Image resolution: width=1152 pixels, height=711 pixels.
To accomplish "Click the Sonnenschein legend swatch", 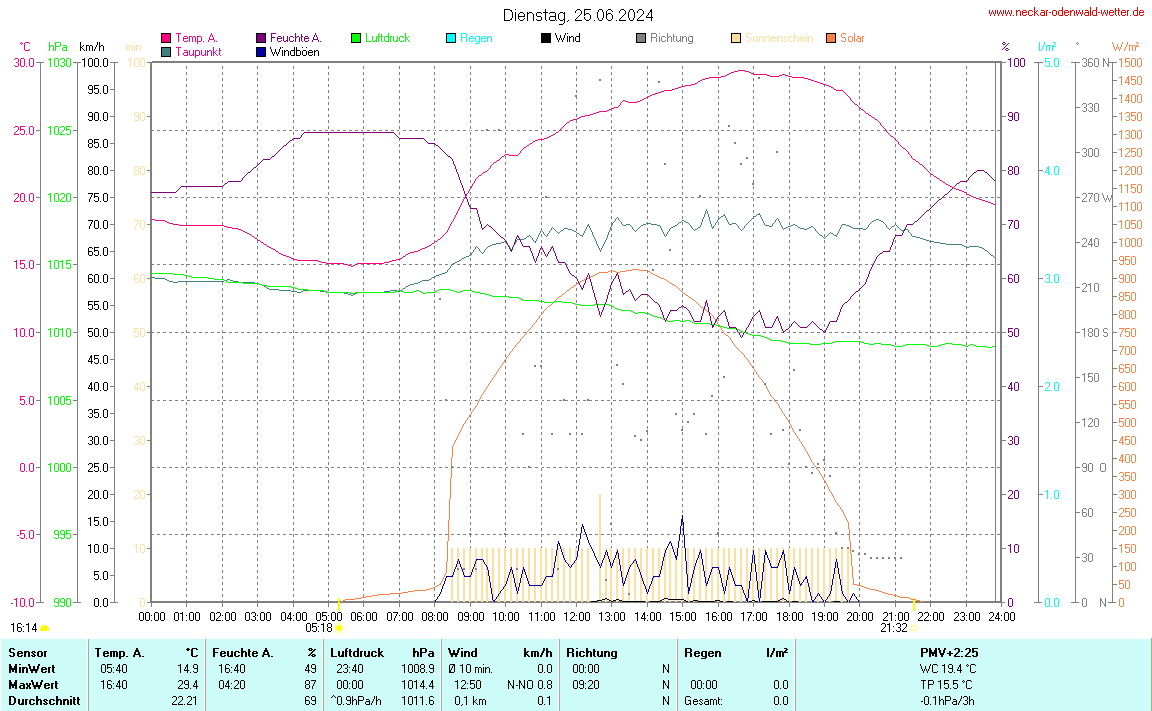I will click(736, 38).
